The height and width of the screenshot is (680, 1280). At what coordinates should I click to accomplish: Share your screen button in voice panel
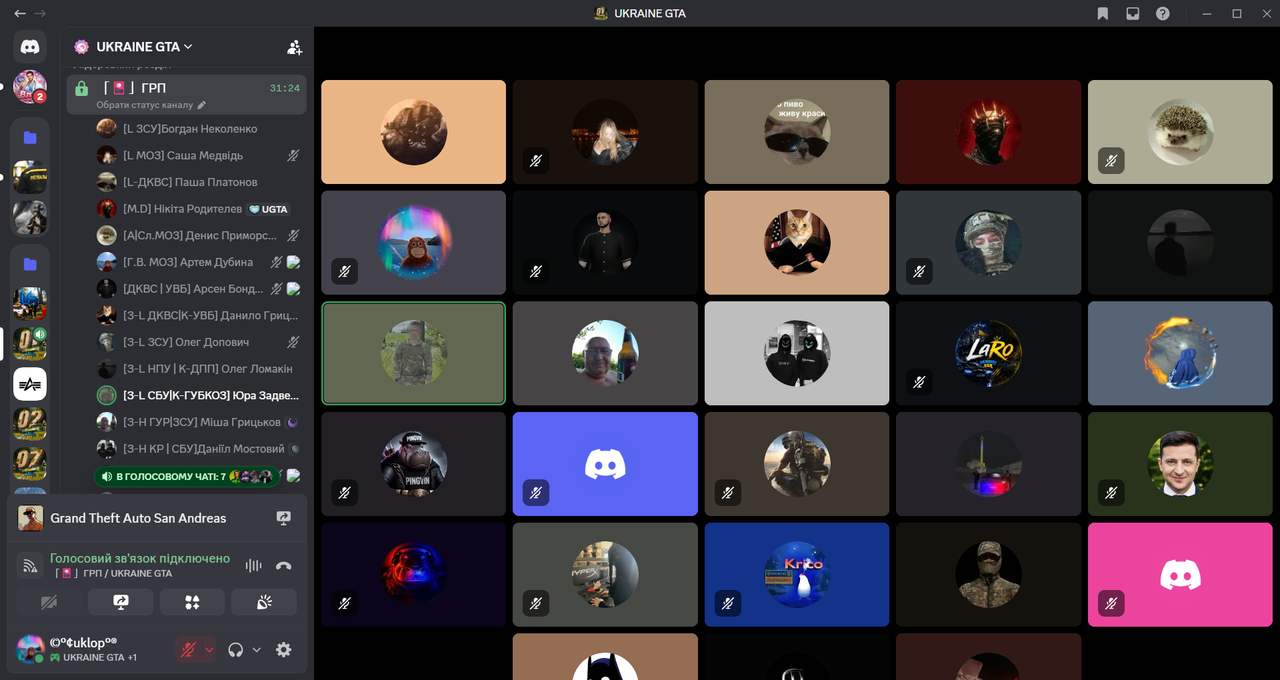click(x=120, y=602)
